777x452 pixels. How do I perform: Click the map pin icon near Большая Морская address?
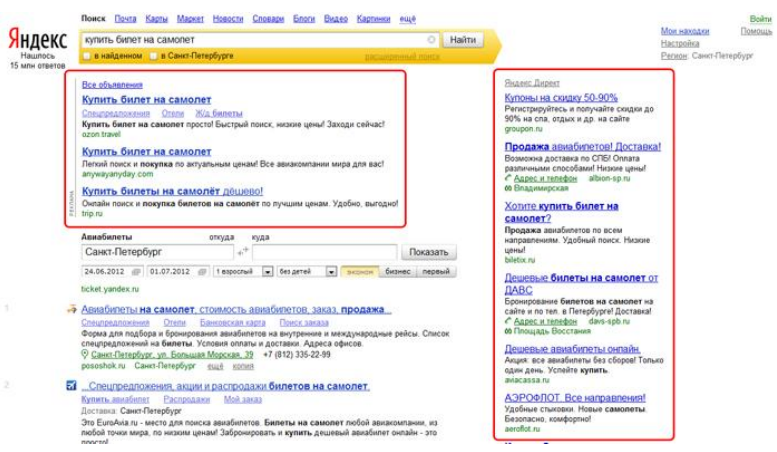tap(85, 354)
